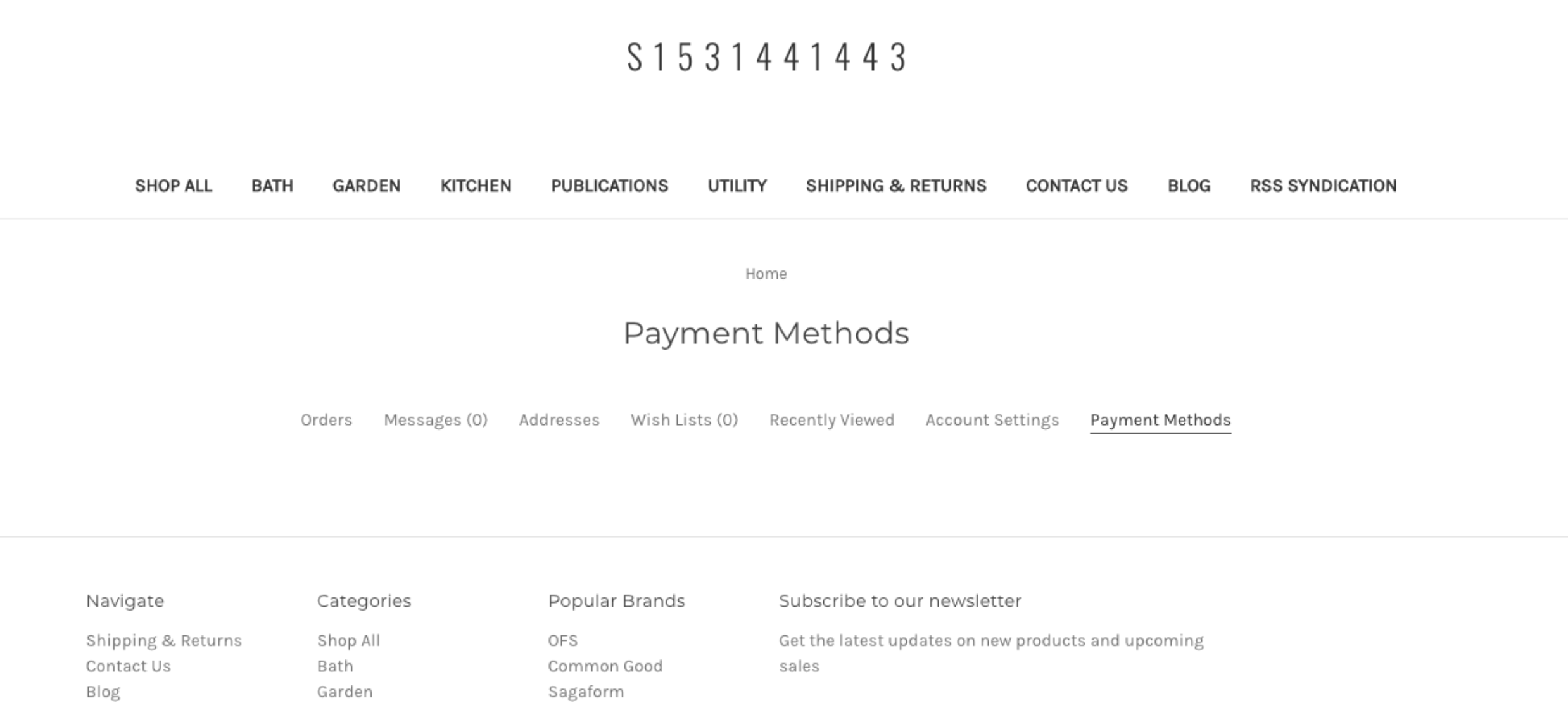Viewport: 1568px width, 703px height.
Task: Select the Addresses section
Action: pyautogui.click(x=558, y=419)
